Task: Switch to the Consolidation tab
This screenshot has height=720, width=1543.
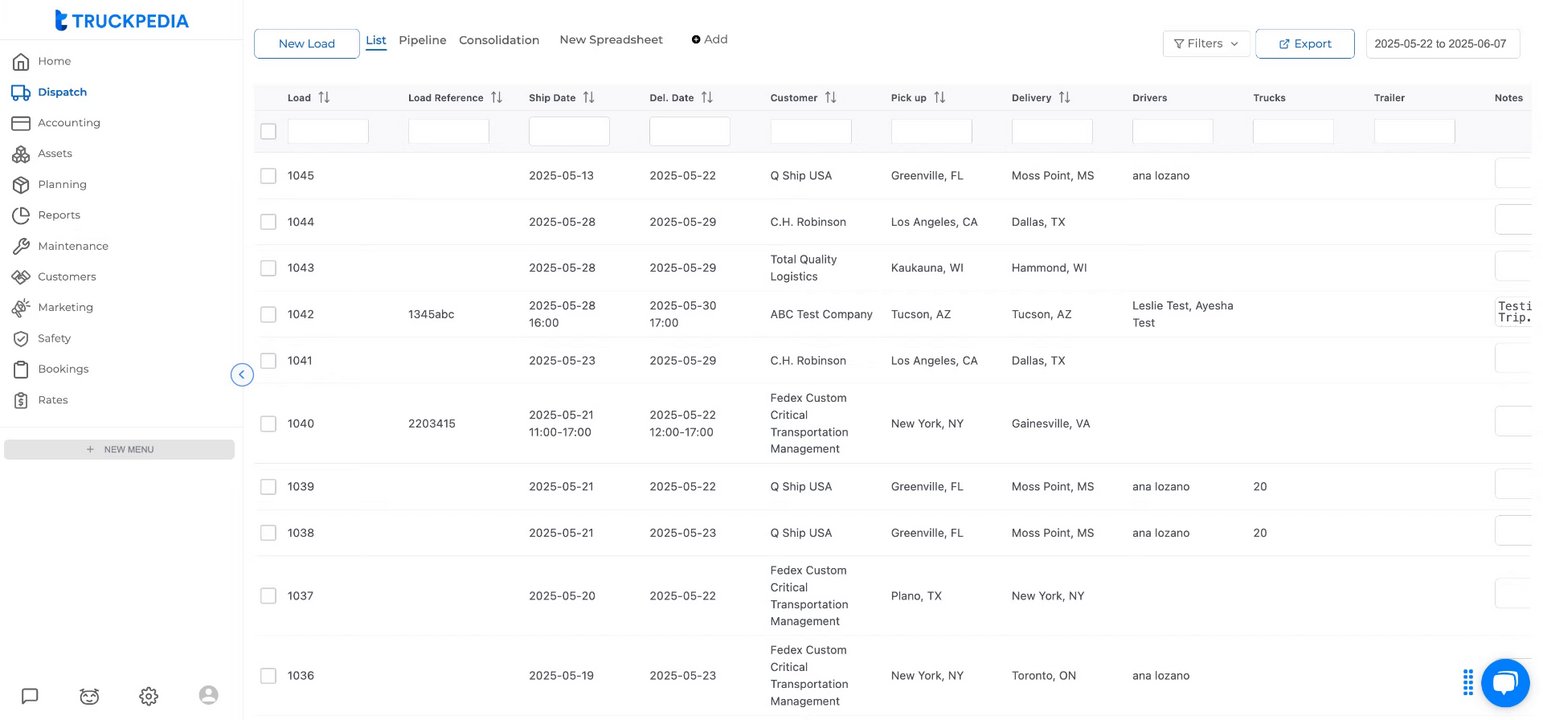Action: 499,40
